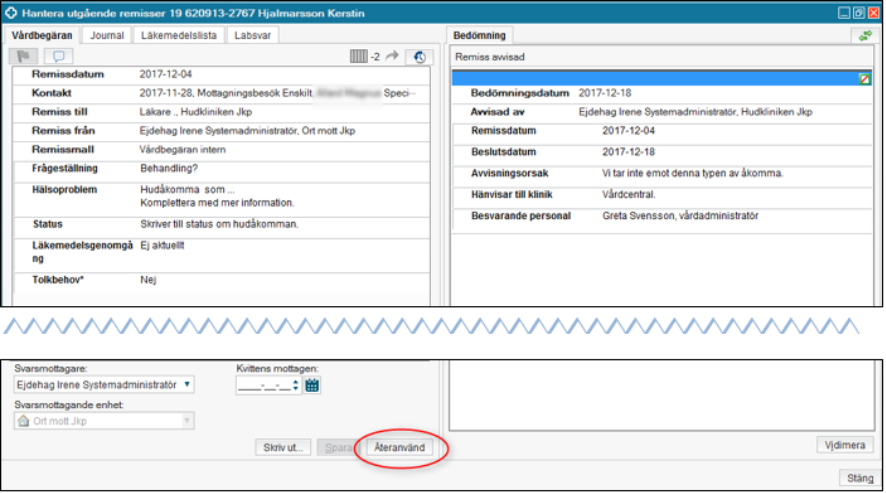The height and width of the screenshot is (493, 886).
Task: Select the Bedömning tab
Action: coord(480,35)
